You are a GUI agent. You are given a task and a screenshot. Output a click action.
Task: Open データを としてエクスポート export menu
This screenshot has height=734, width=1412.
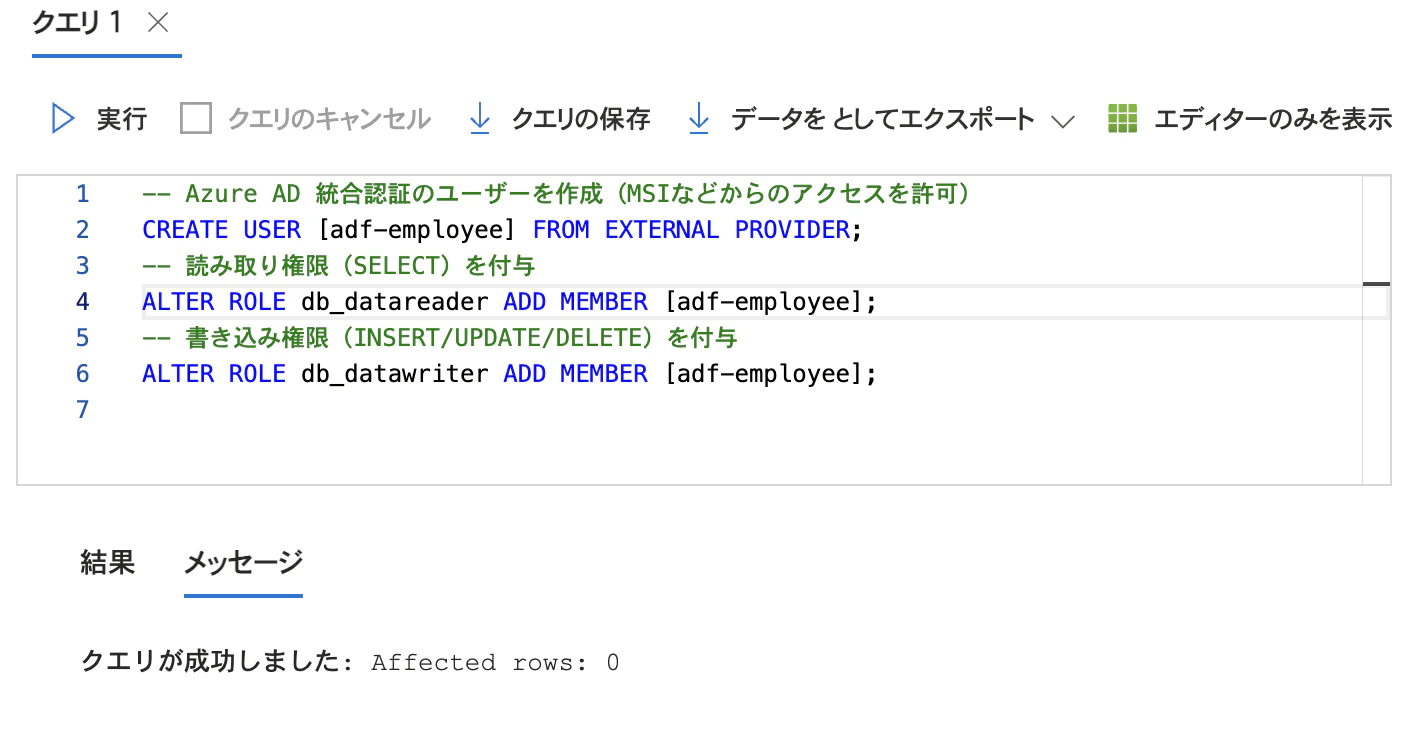click(x=883, y=119)
